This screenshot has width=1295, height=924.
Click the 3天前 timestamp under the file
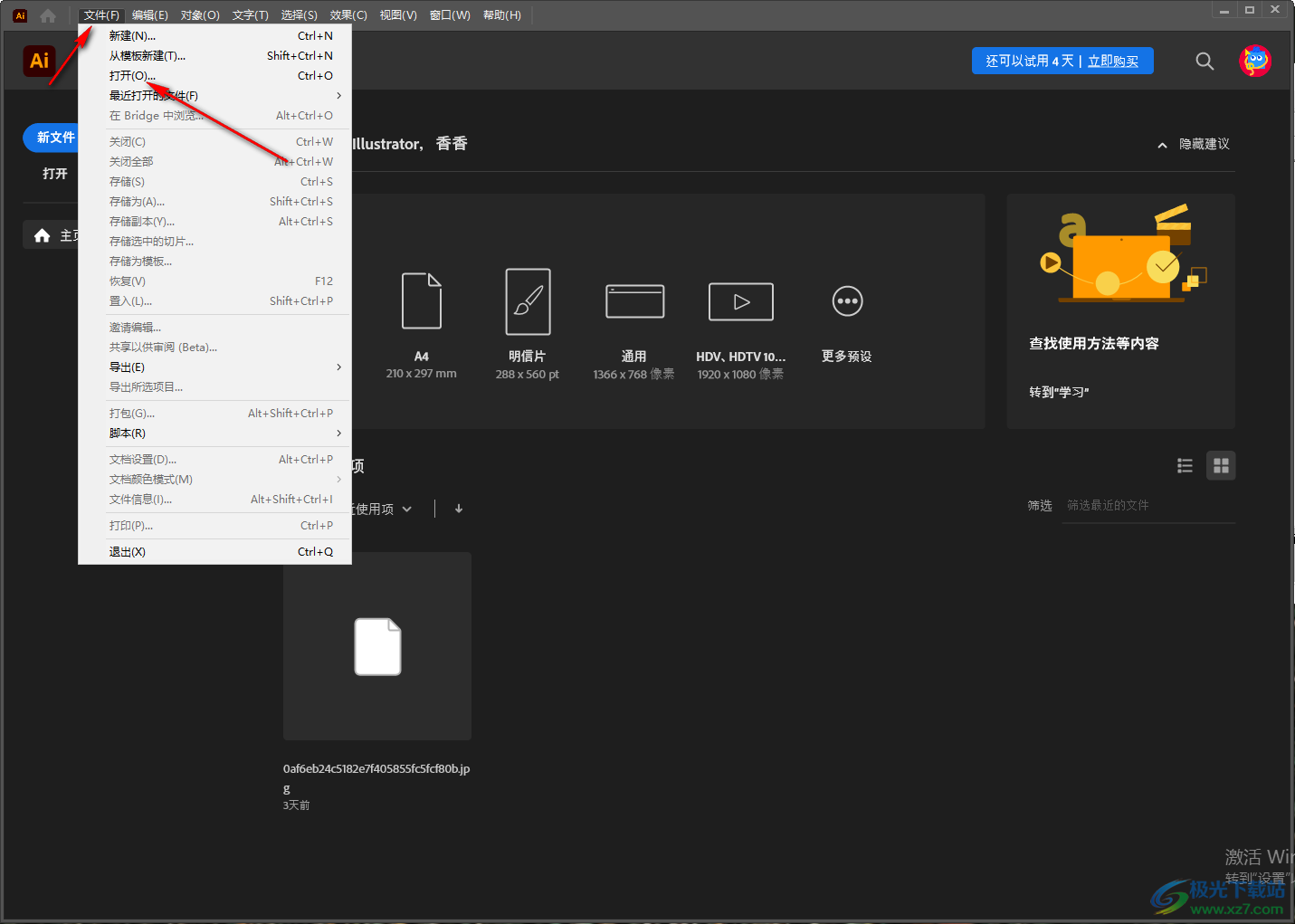click(296, 805)
